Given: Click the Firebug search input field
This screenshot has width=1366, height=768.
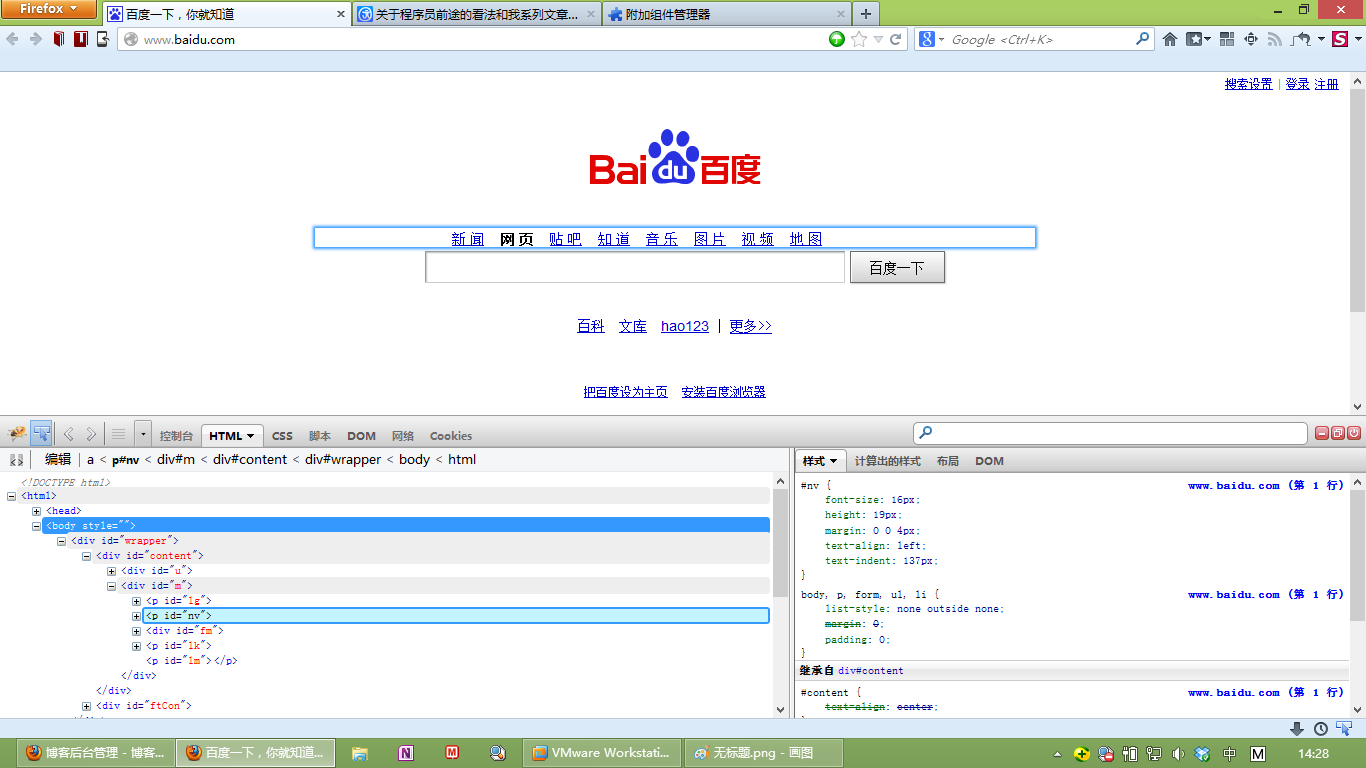Looking at the screenshot, I should 1110,433.
